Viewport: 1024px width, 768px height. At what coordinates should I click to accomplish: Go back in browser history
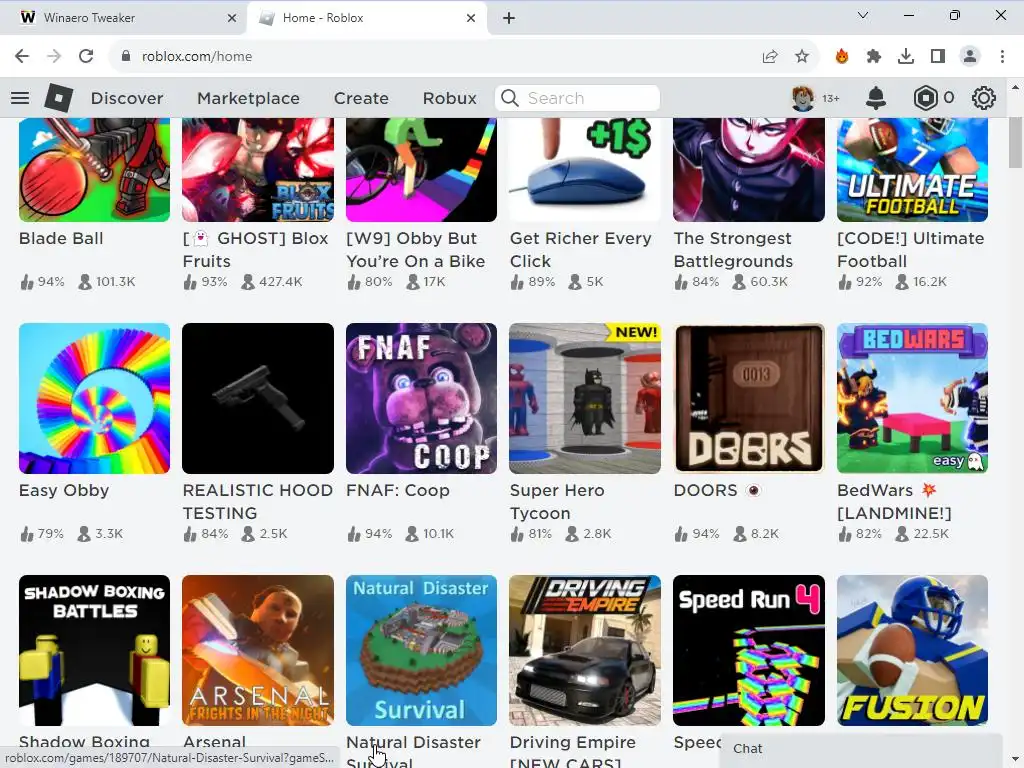[22, 56]
